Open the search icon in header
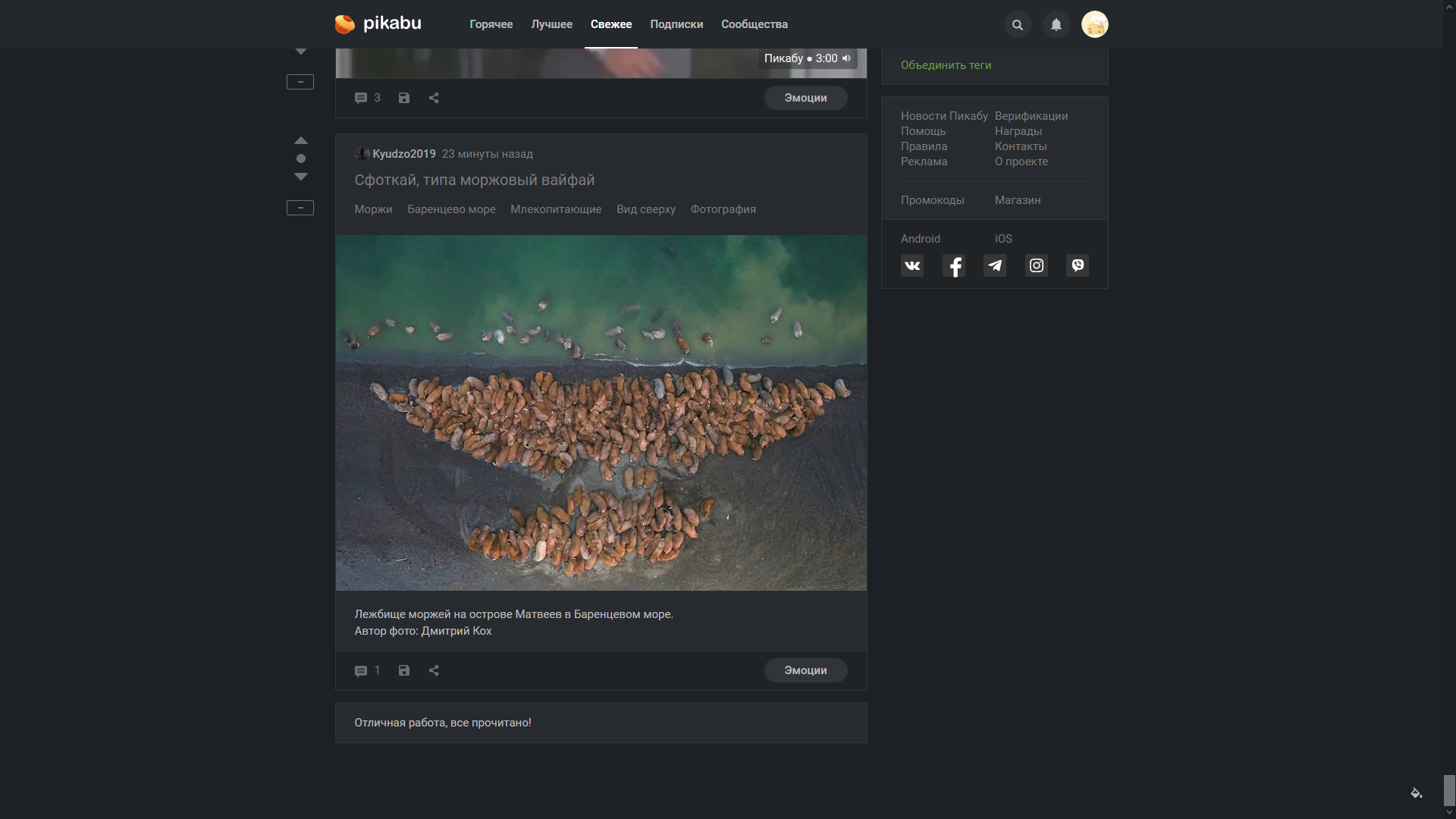The image size is (1456, 819). point(1017,25)
